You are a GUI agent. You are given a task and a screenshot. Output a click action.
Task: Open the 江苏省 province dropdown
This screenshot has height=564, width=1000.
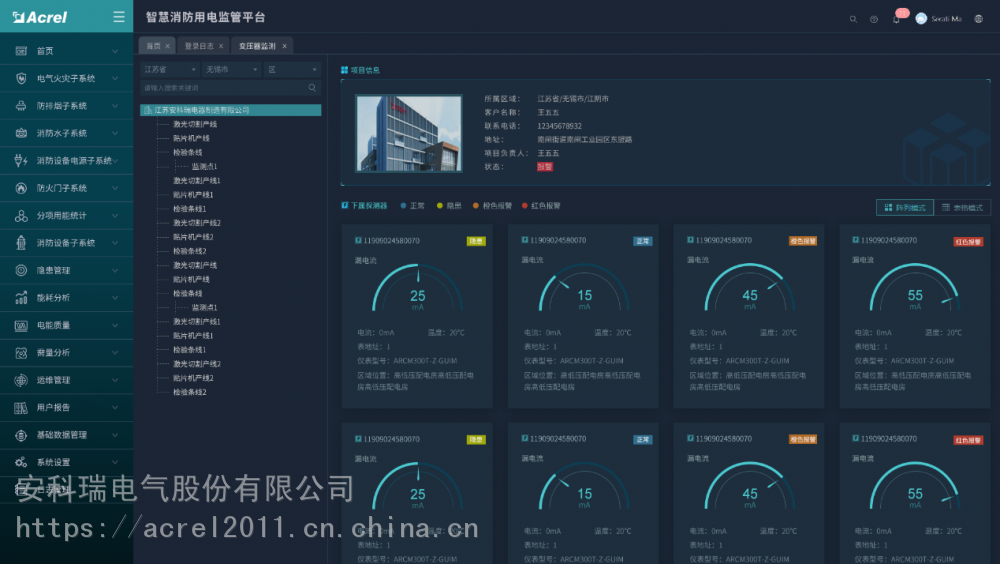click(169, 70)
